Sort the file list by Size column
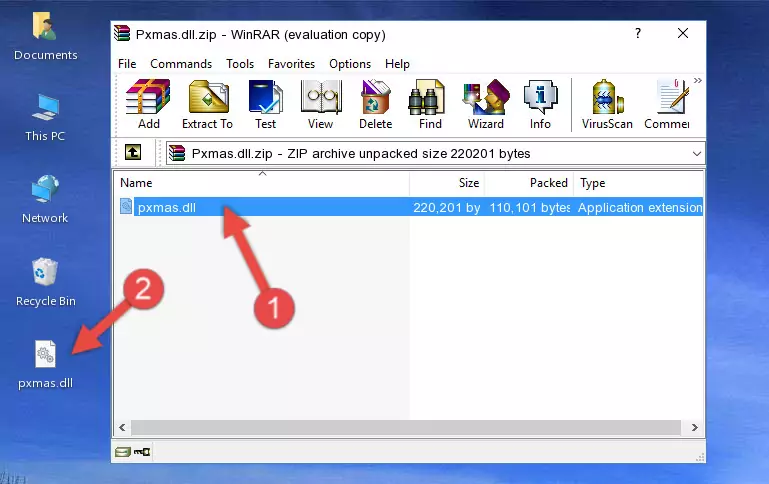This screenshot has height=484, width=769. (447, 183)
